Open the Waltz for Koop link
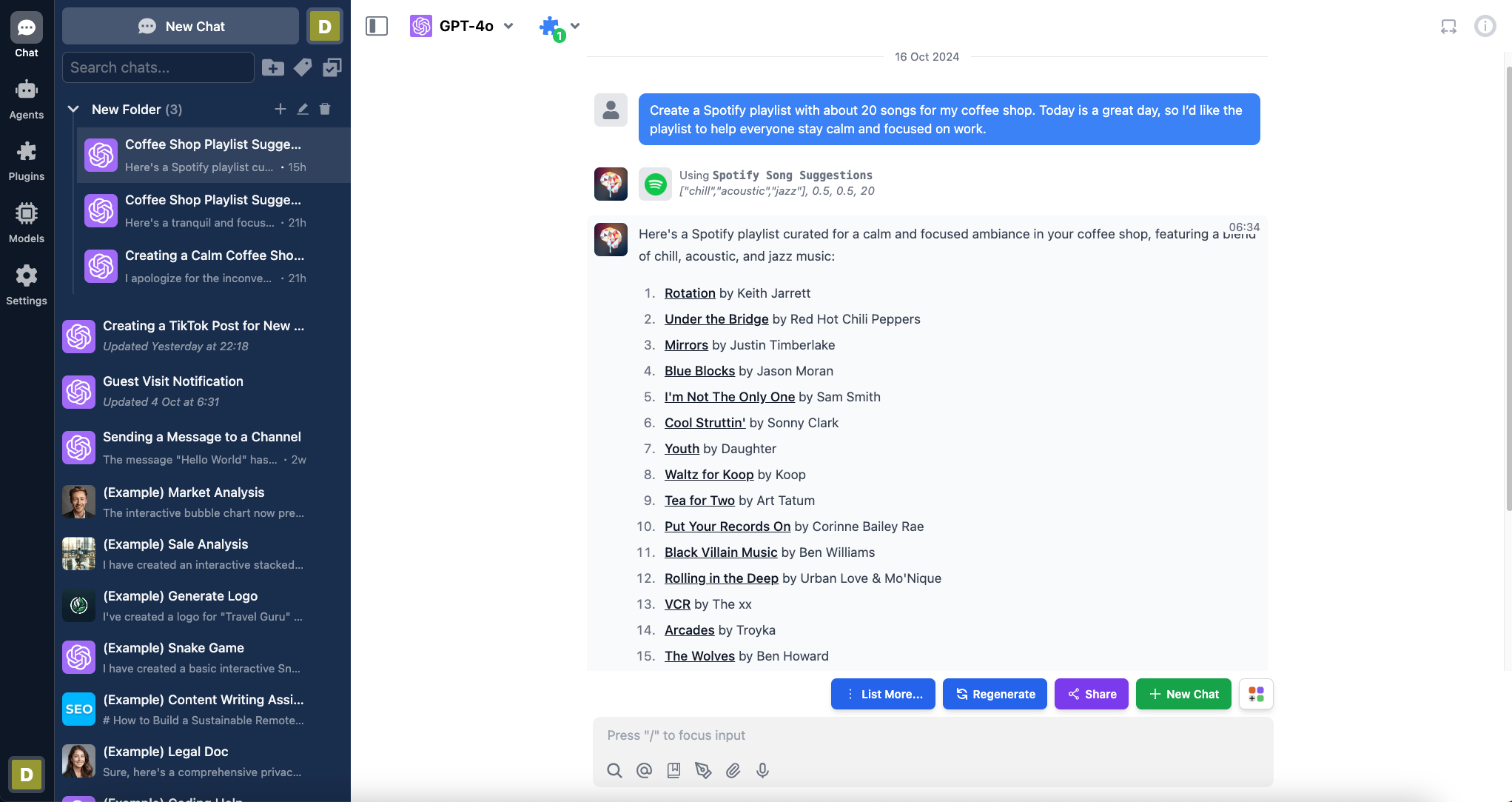1512x802 pixels. pyautogui.click(x=709, y=475)
